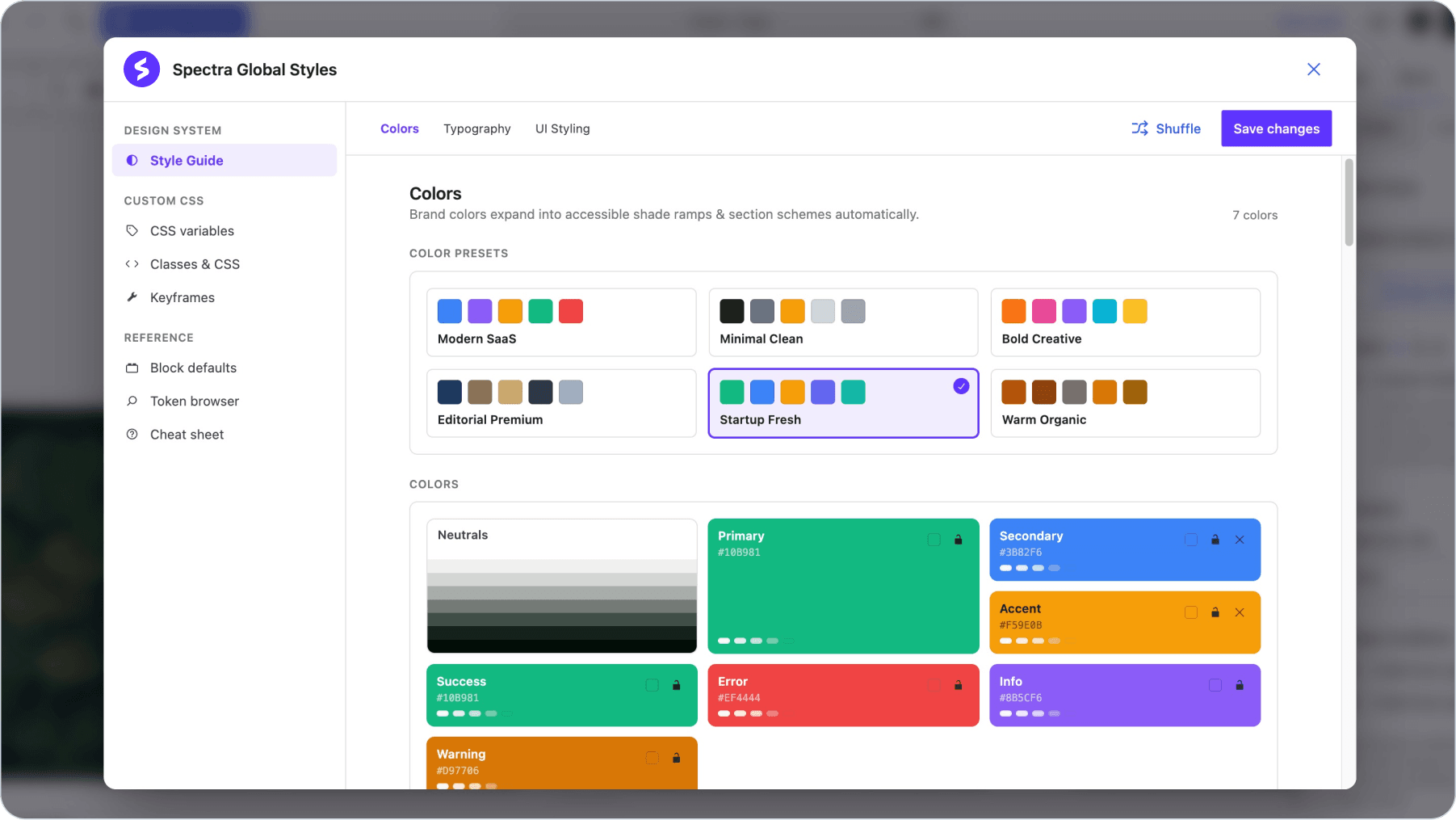Viewport: 1456px width, 820px height.
Task: Click the Token browser search icon
Action: [x=132, y=401]
